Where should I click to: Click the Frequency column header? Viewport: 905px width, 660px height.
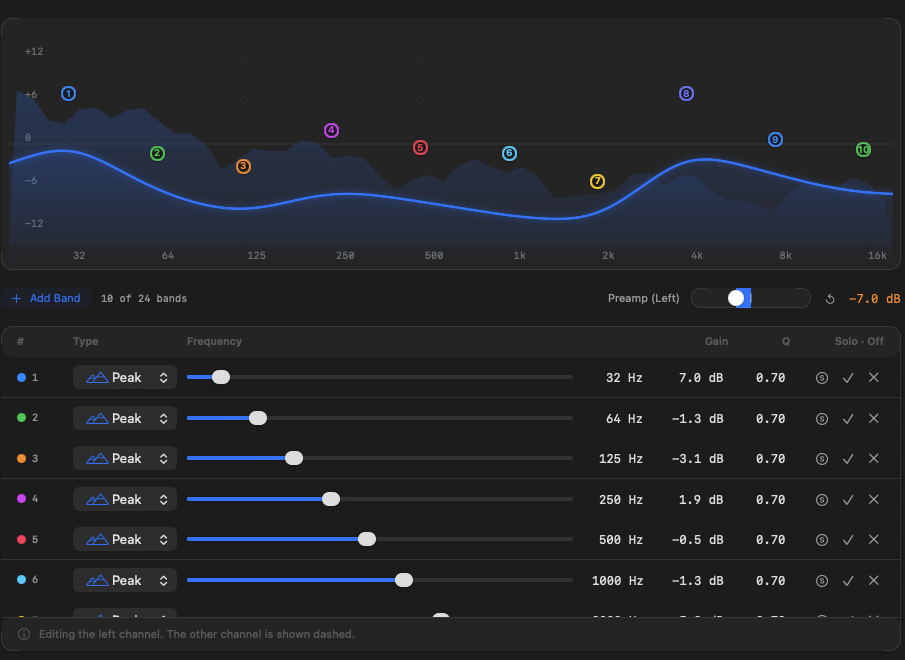[x=214, y=341]
